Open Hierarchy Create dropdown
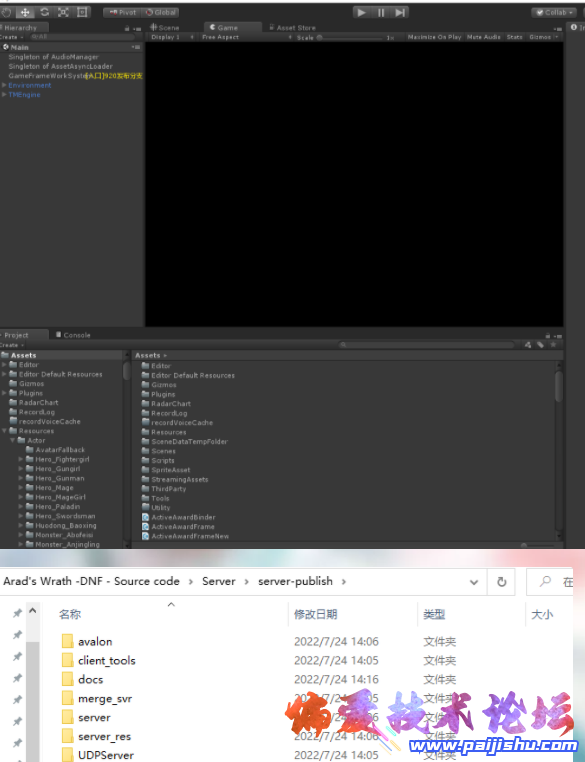This screenshot has width=585, height=762. pyautogui.click(x=12, y=37)
